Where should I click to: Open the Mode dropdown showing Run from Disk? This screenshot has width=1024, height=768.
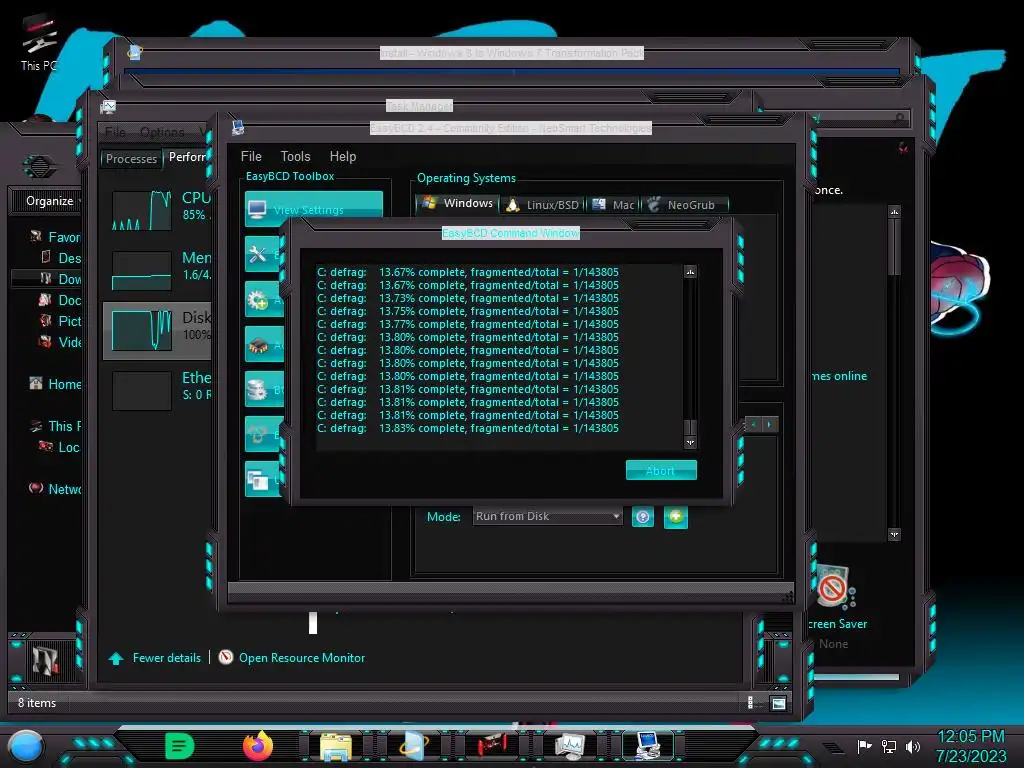coord(547,516)
